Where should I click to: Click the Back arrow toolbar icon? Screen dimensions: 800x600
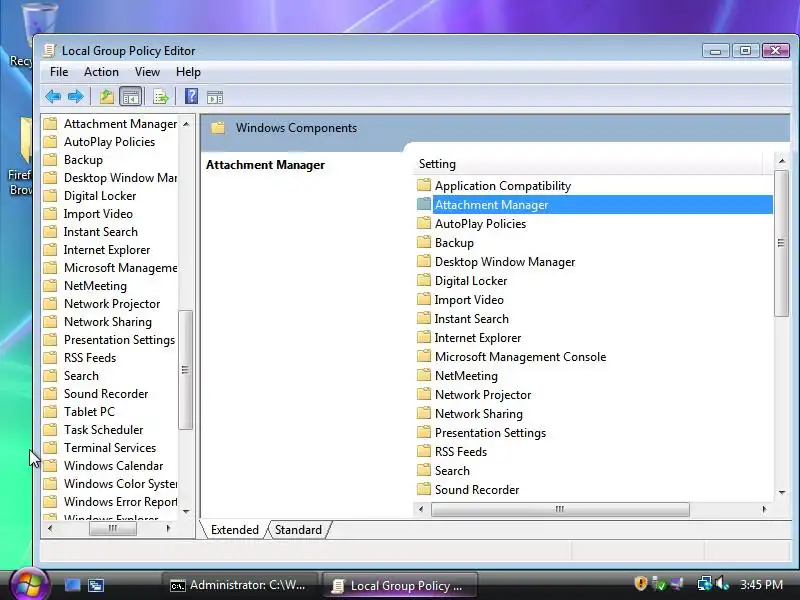pos(53,96)
